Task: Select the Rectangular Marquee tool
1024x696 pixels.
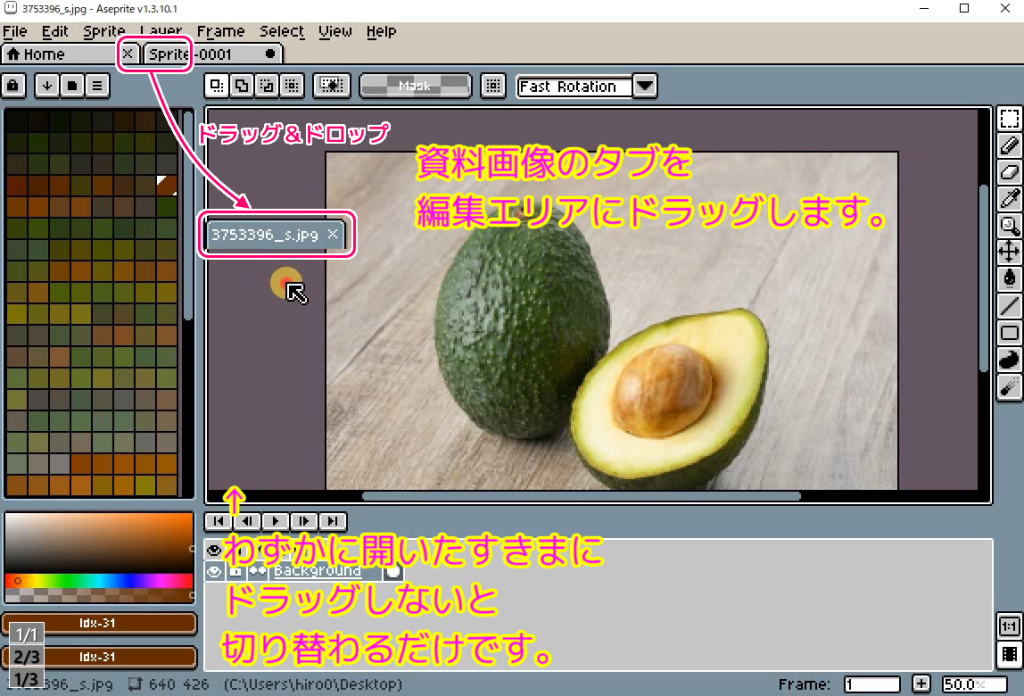Action: pos(1009,115)
